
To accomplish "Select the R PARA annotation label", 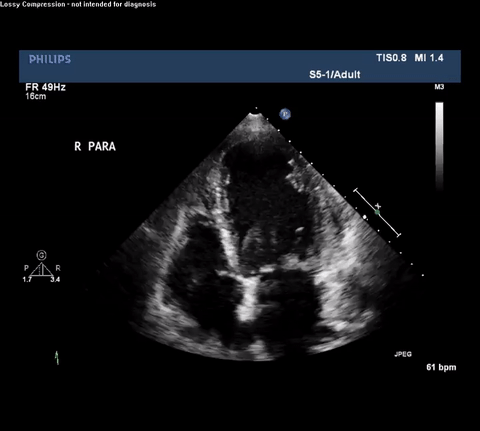I will point(95,146).
